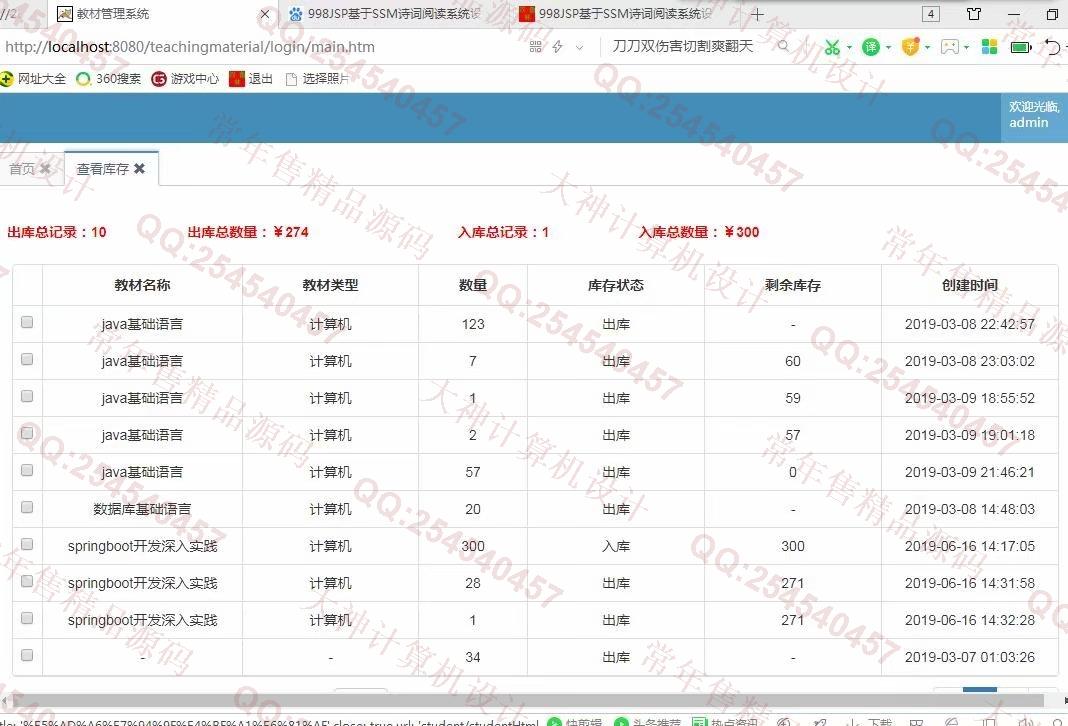
Task: Open the yellow shield wallet icon
Action: [x=909, y=47]
